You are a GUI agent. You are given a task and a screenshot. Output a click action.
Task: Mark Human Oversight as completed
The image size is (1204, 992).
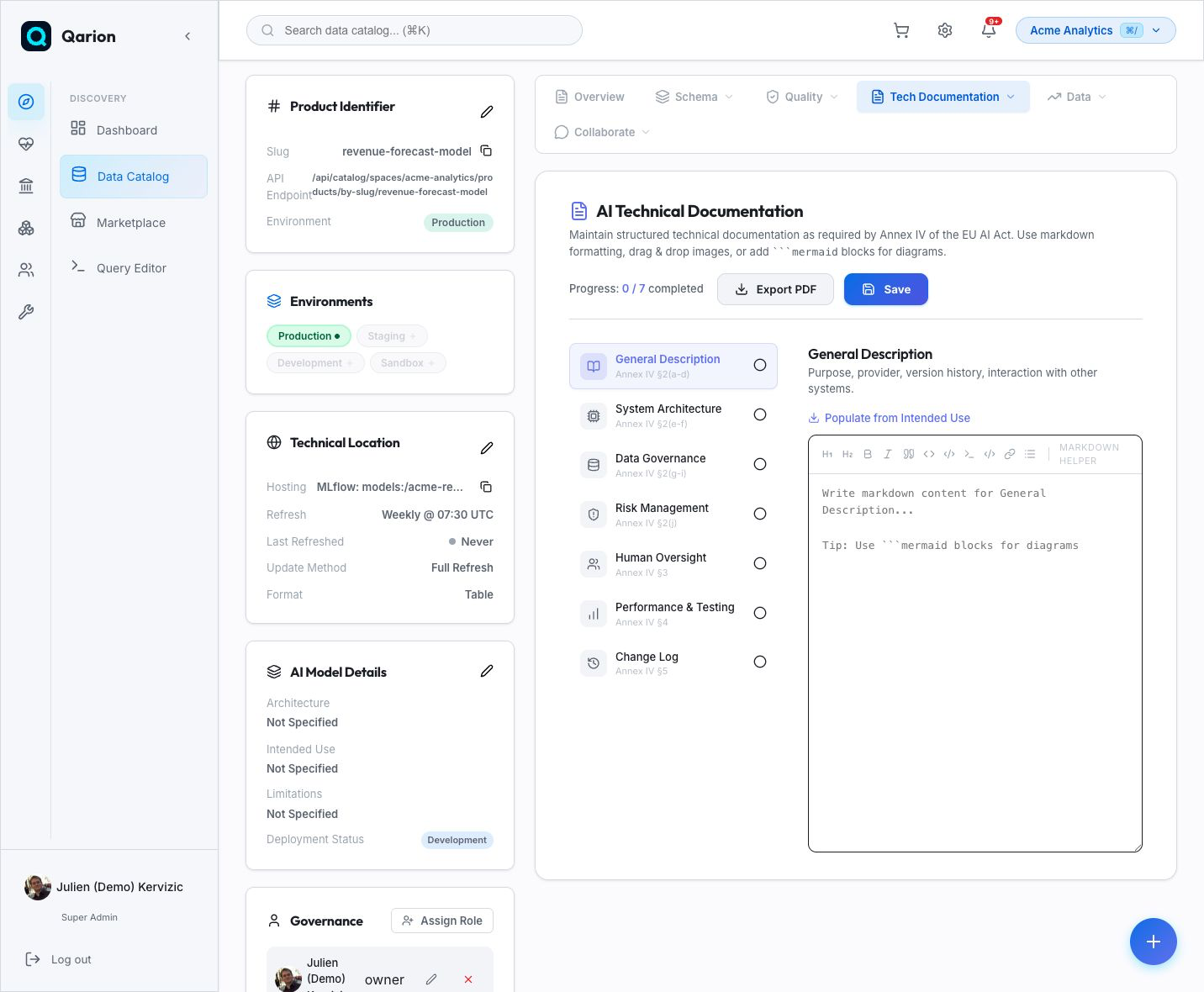[760, 563]
